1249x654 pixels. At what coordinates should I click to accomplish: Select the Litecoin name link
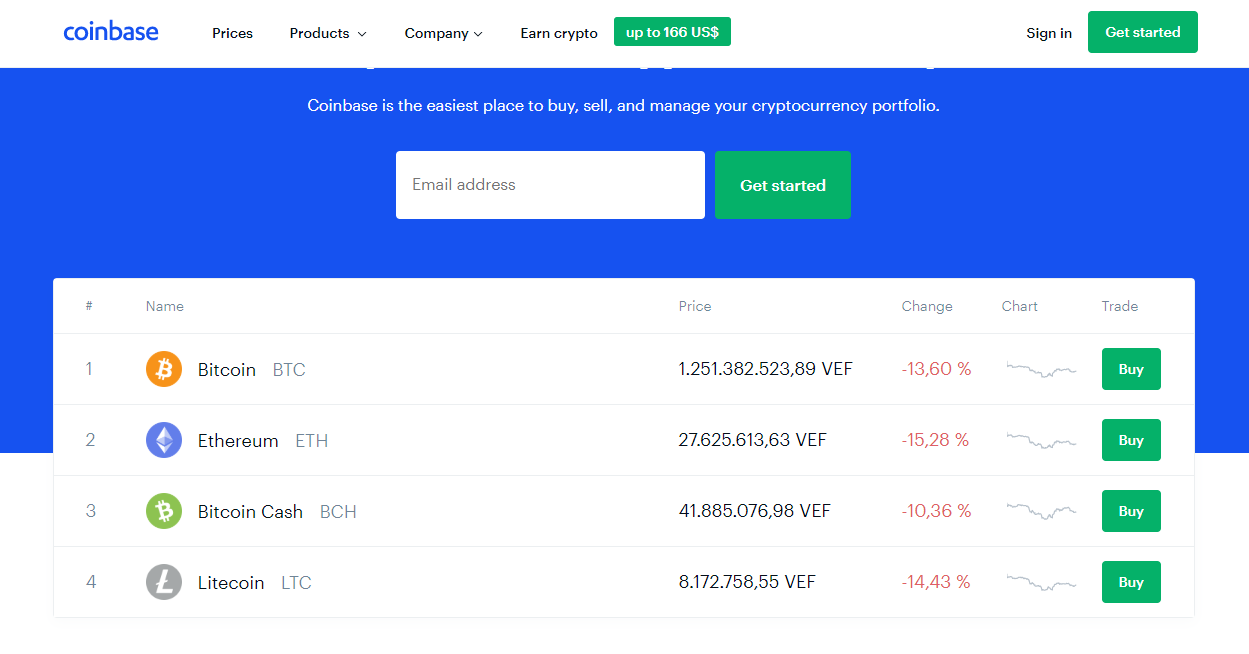(231, 582)
